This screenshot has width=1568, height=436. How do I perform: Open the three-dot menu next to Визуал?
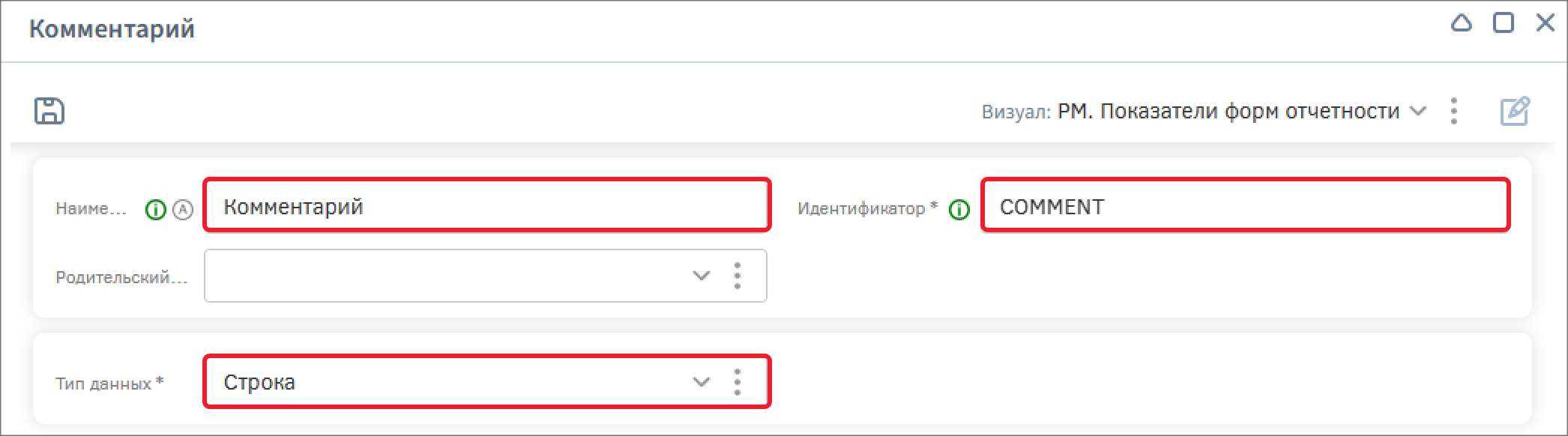click(x=1454, y=111)
